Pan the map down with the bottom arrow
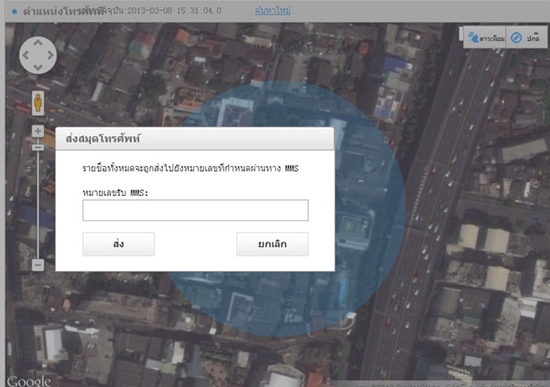The width and height of the screenshot is (550, 387). coord(38,67)
